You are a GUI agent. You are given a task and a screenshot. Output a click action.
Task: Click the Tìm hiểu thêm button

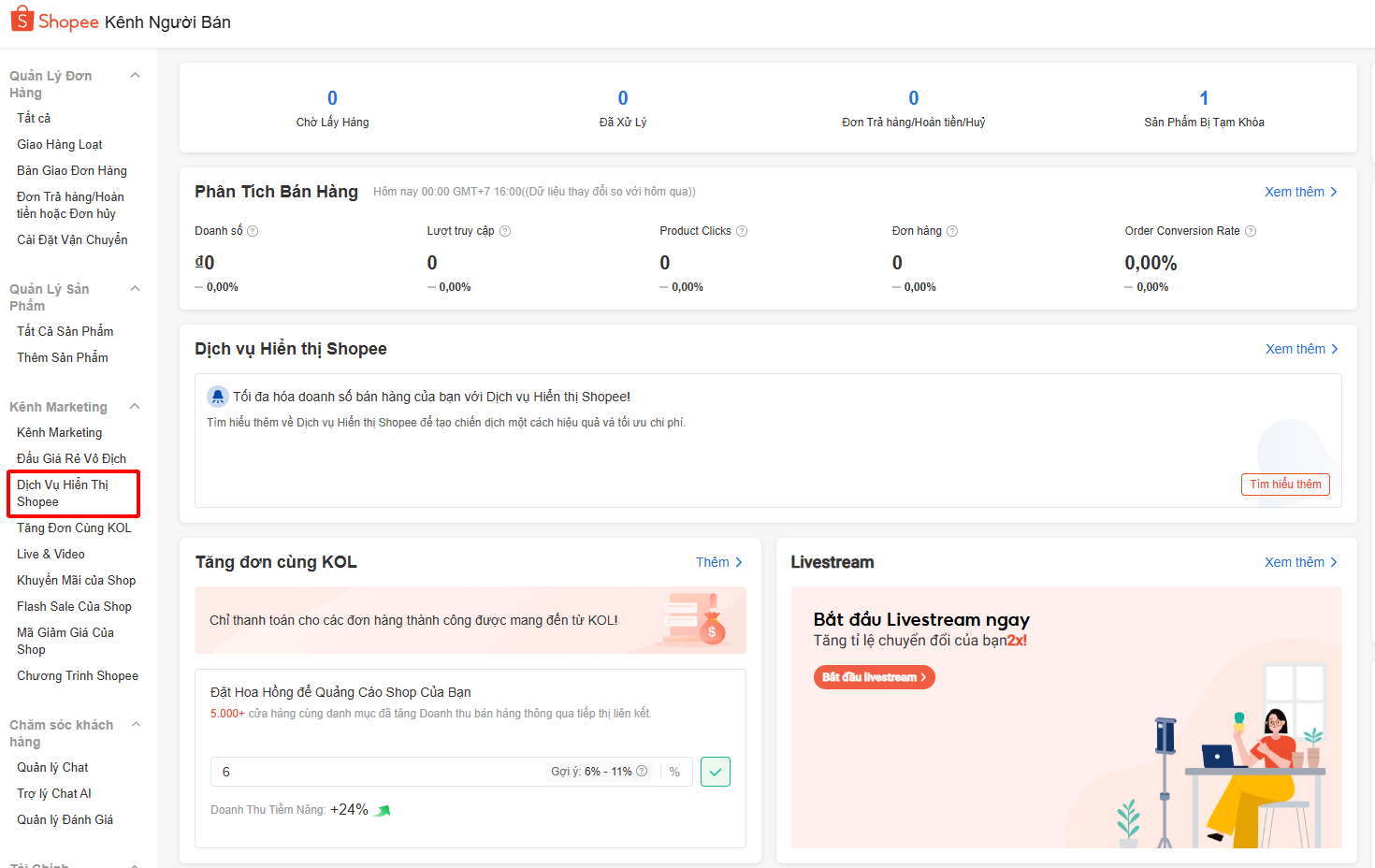click(1284, 485)
